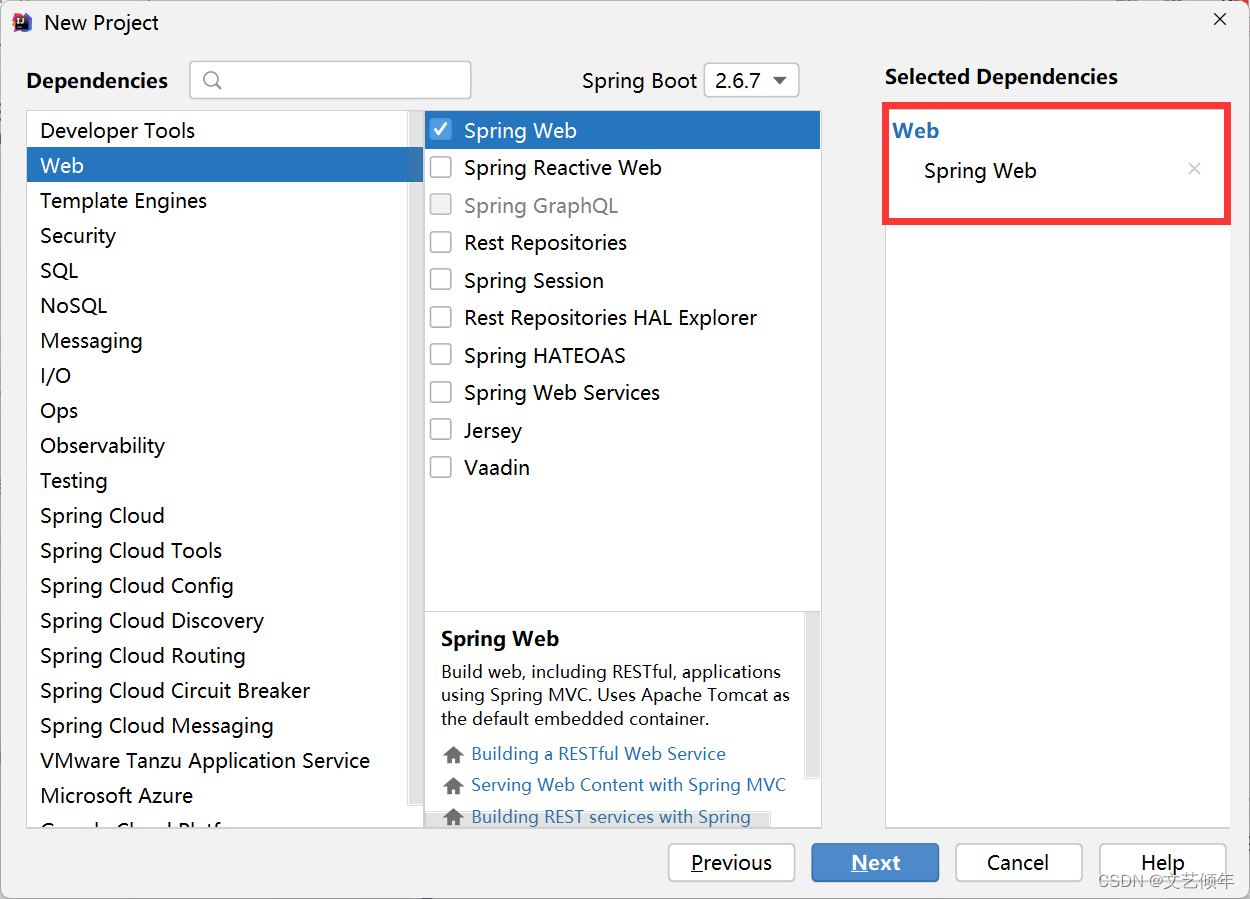Open the Spring Cloud Tools category

pos(218,550)
